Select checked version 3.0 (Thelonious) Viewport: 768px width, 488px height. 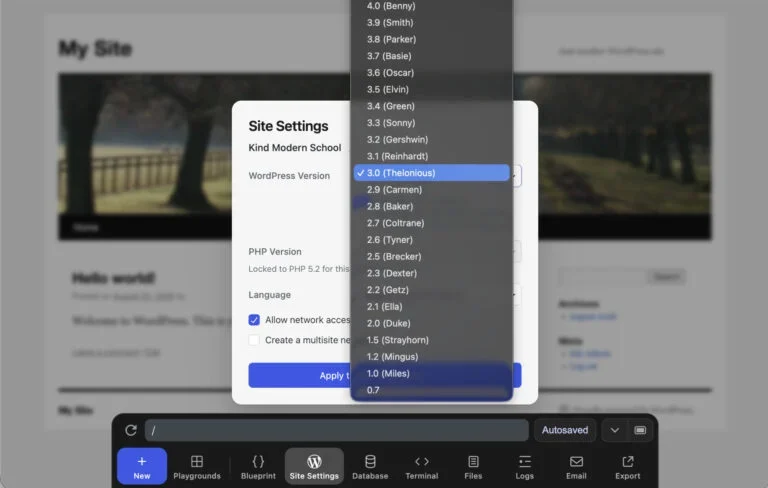point(432,172)
